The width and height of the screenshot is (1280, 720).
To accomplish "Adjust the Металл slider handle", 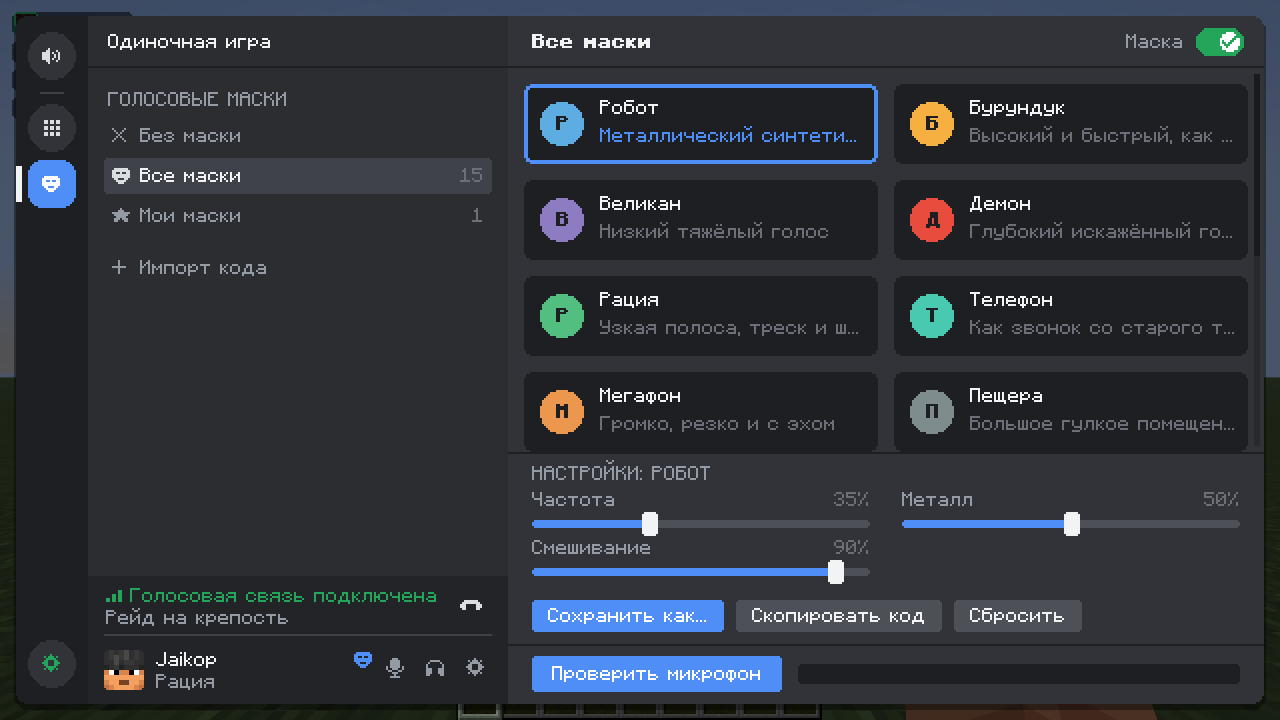I will coord(1072,524).
